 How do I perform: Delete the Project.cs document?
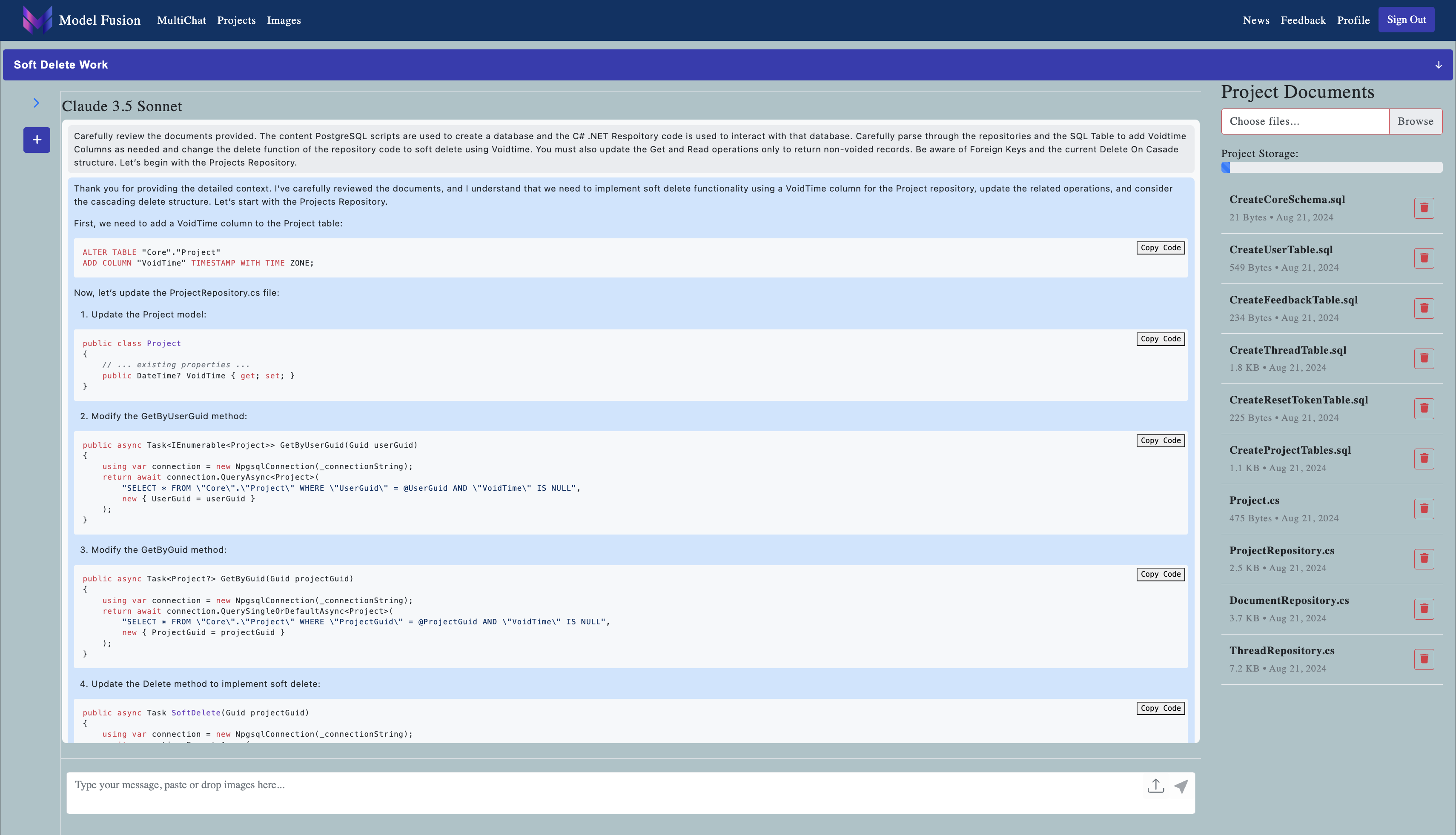pyautogui.click(x=1424, y=509)
